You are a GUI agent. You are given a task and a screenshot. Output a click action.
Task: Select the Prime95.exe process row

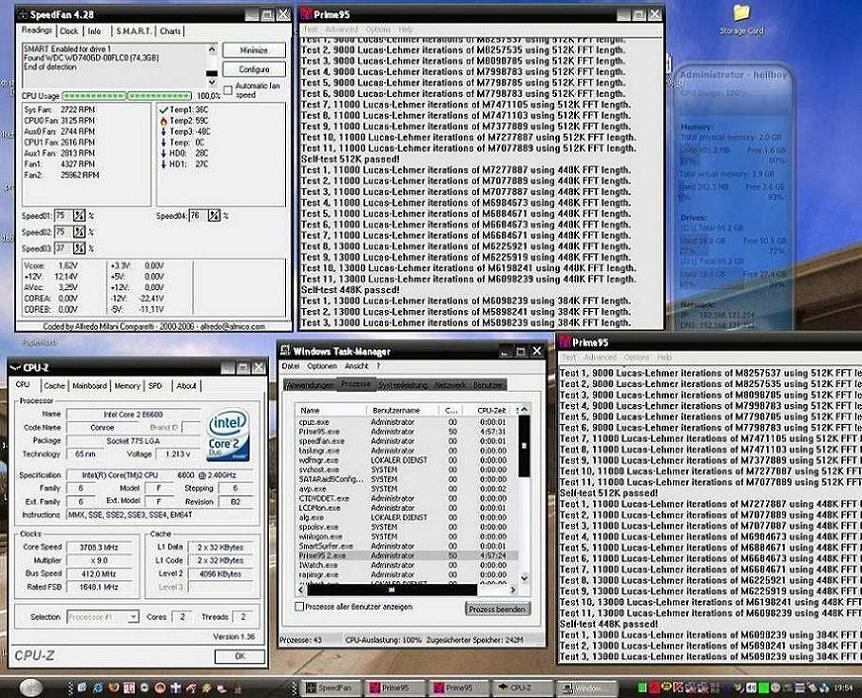tap(407, 431)
